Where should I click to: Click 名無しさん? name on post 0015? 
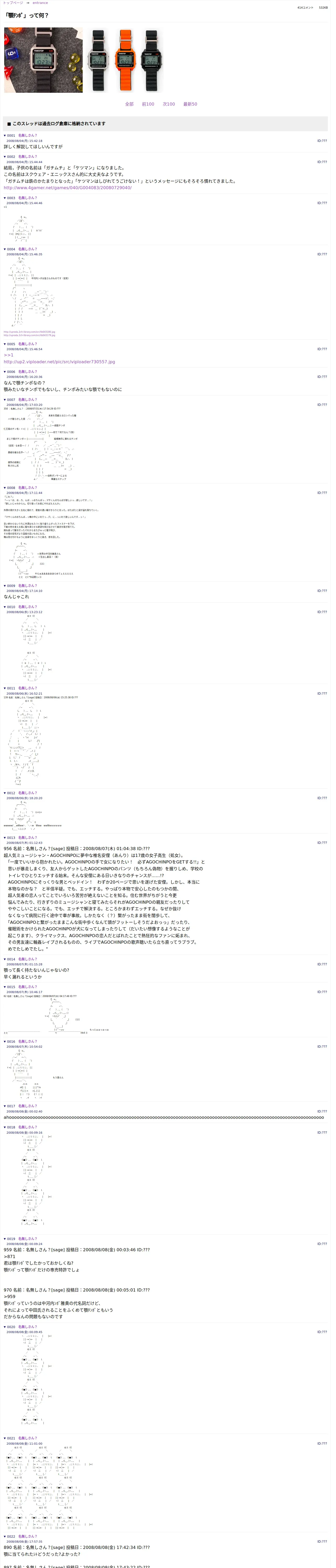(27, 987)
